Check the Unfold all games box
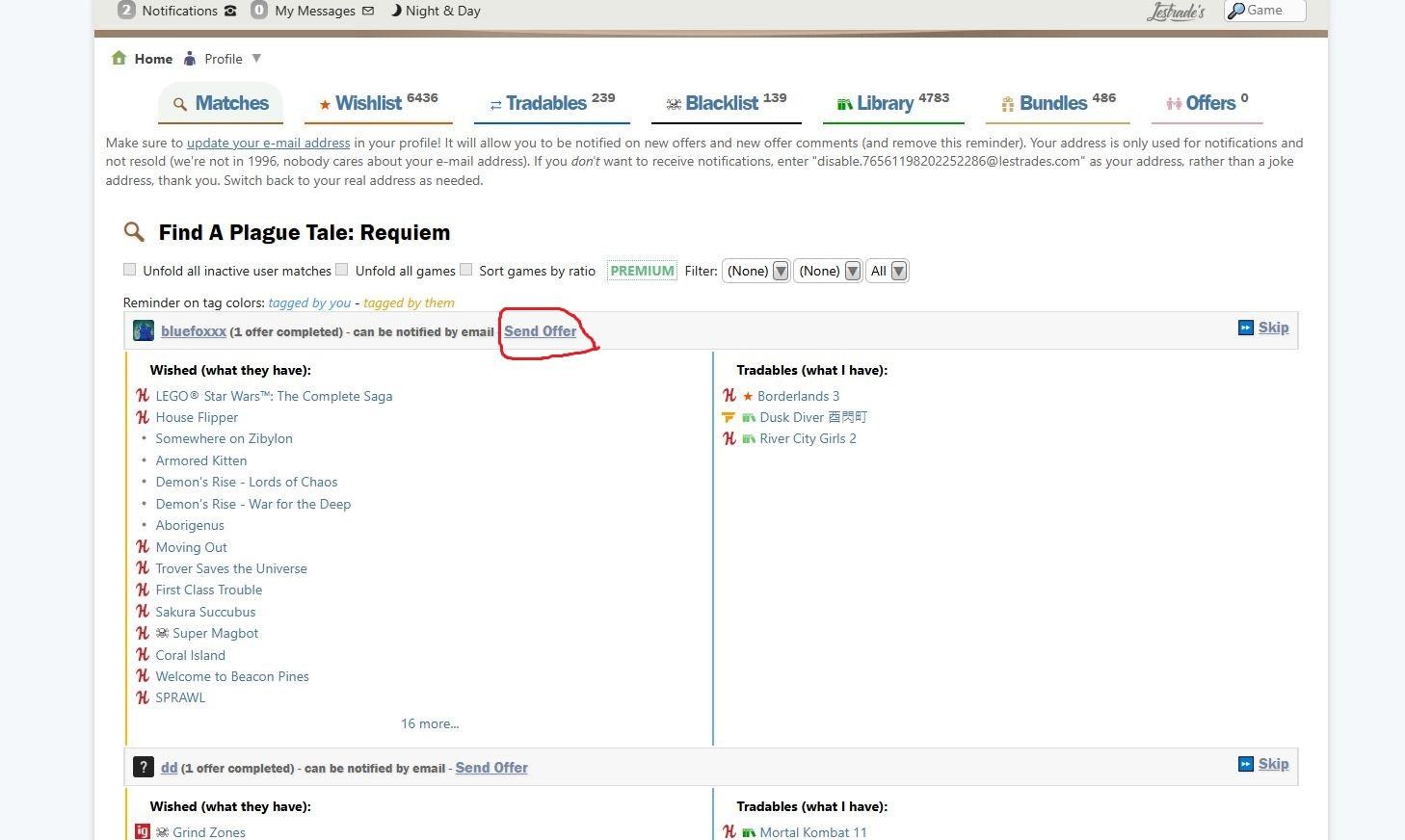Image resolution: width=1405 pixels, height=840 pixels. 342,270
